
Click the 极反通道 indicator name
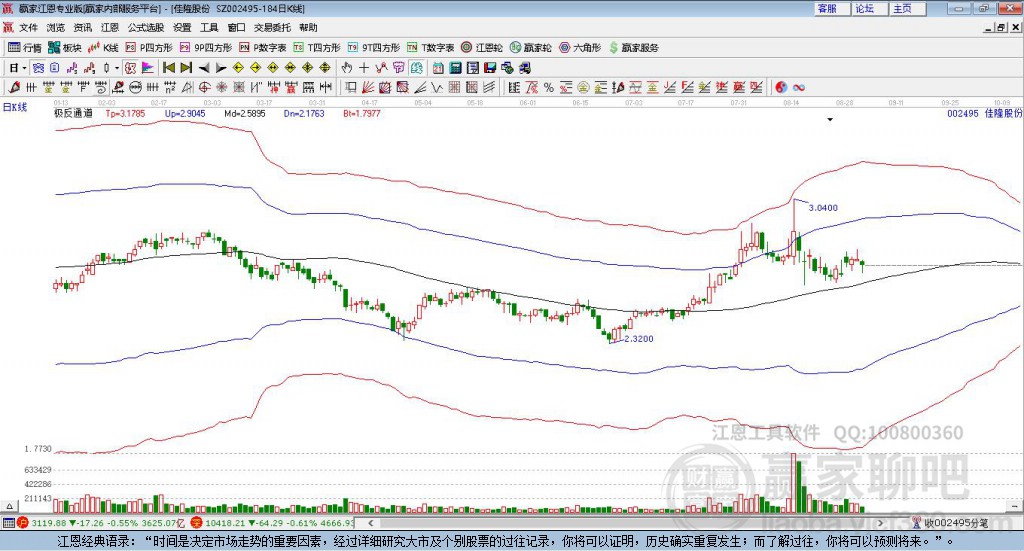[x=73, y=114]
